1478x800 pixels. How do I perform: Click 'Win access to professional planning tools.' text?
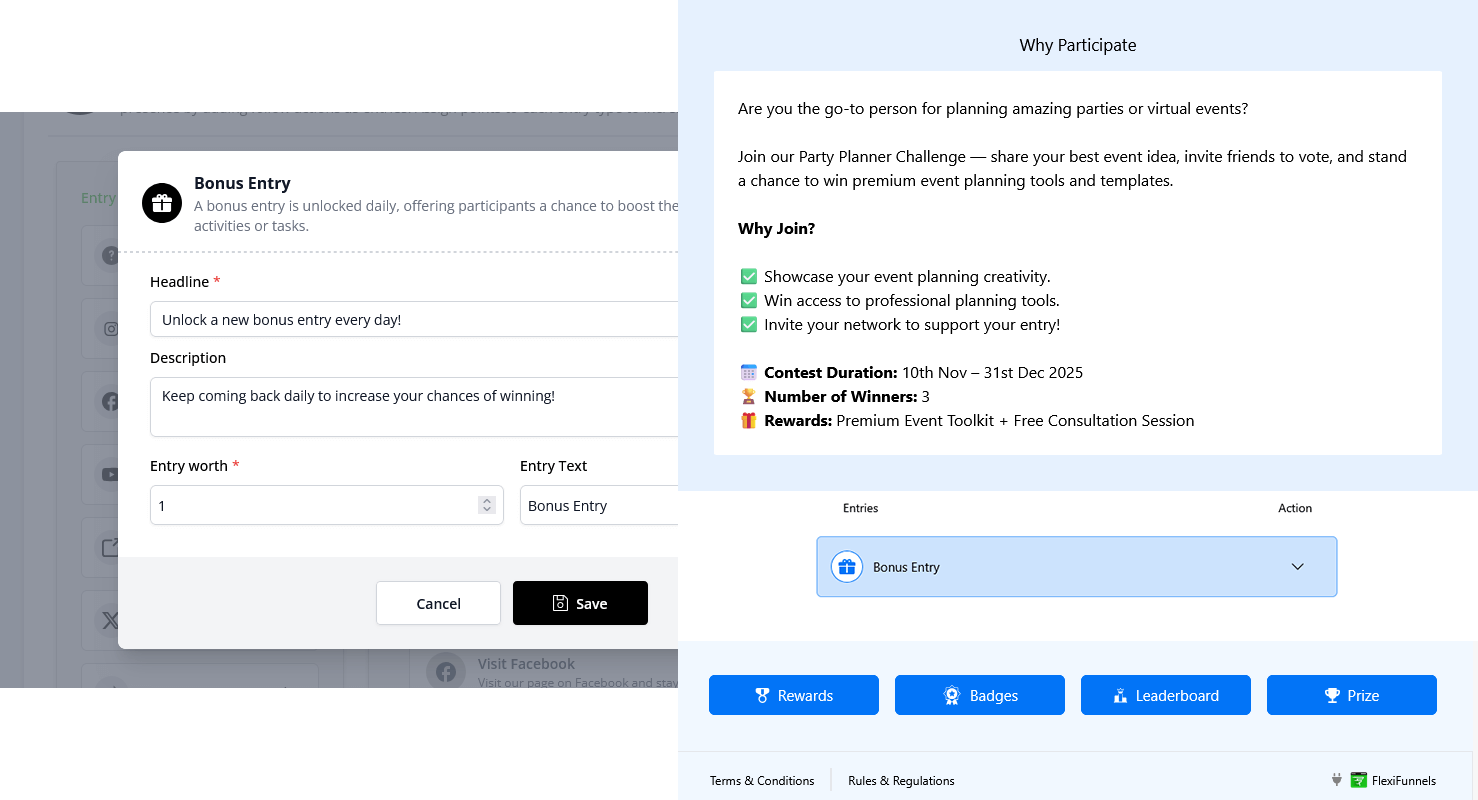coord(912,301)
